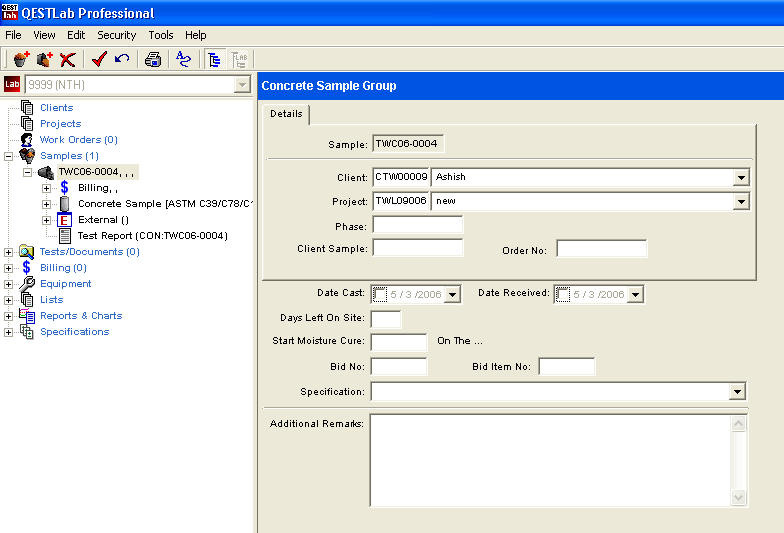This screenshot has height=533, width=784.
Task: Click the spell check icon
Action: pyautogui.click(x=183, y=60)
